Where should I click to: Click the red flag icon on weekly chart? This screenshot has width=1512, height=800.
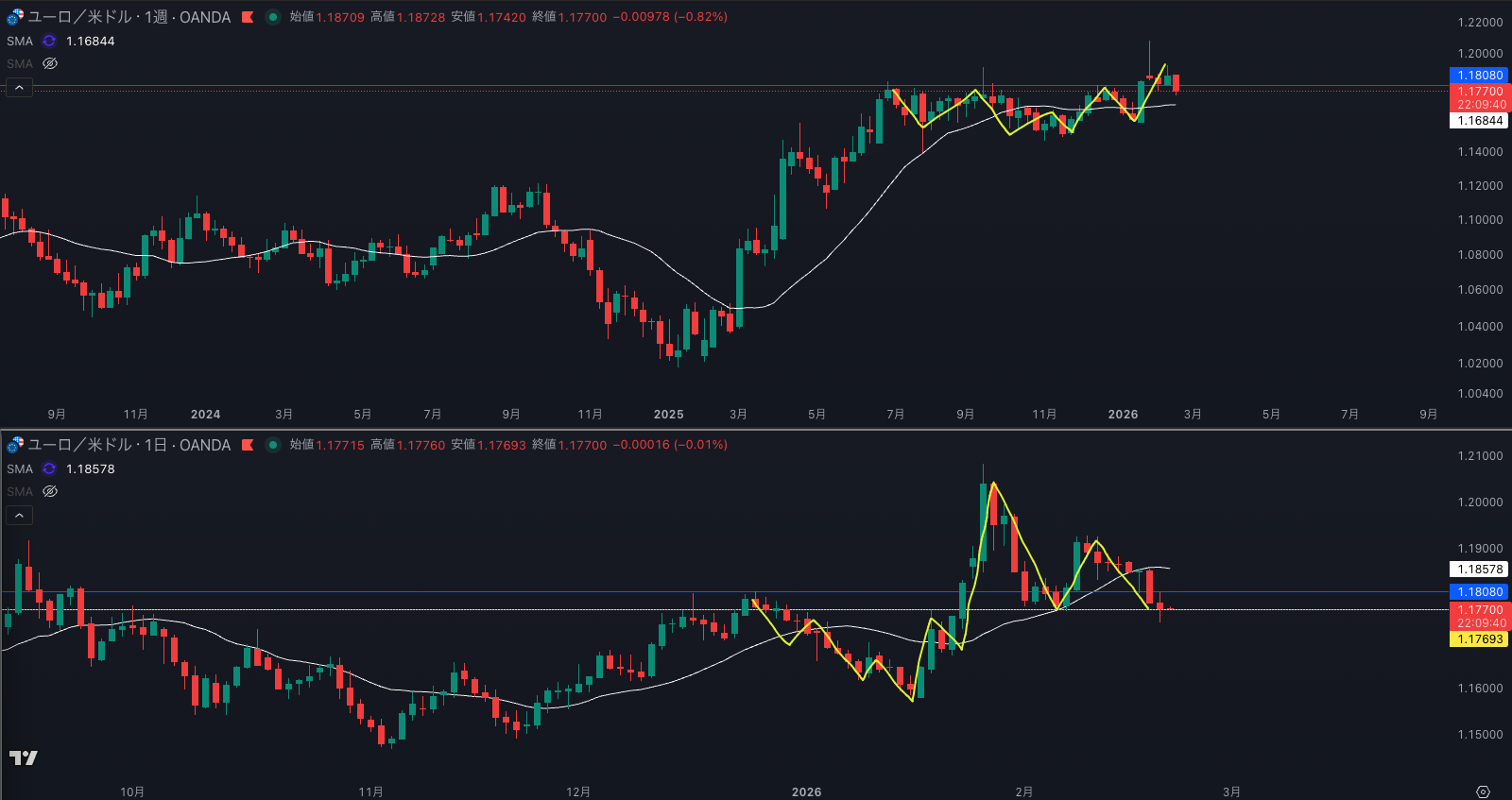248,17
